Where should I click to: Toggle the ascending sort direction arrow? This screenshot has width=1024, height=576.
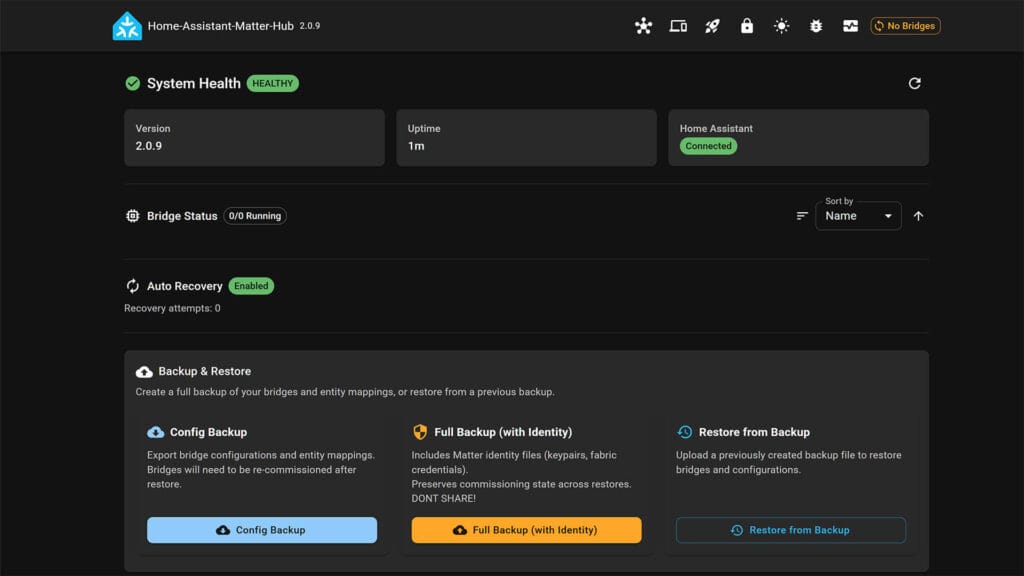(x=918, y=215)
